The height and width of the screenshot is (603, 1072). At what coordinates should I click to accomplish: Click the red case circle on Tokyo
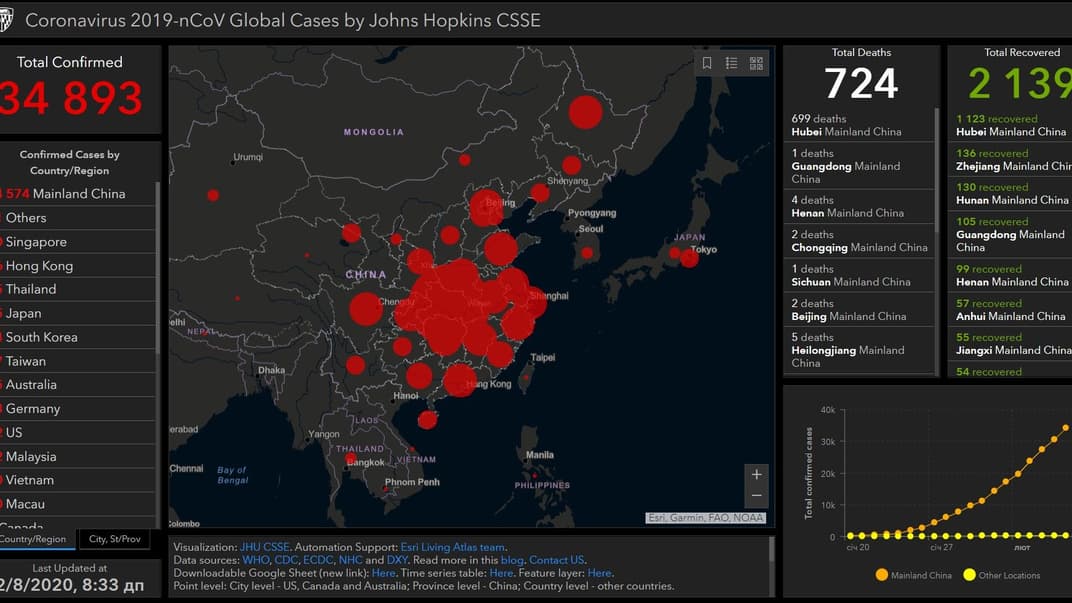(689, 258)
